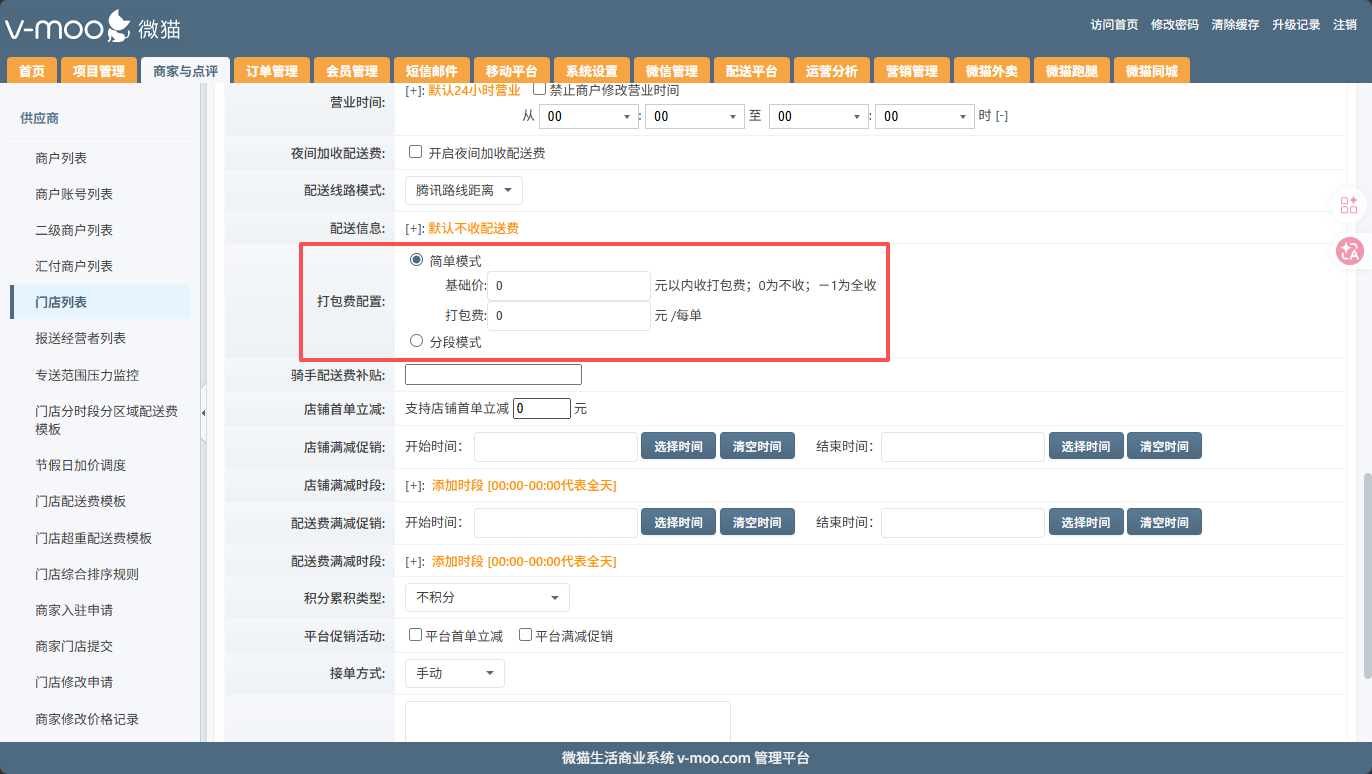Open the 接单方式 手动 dropdown

(x=455, y=673)
